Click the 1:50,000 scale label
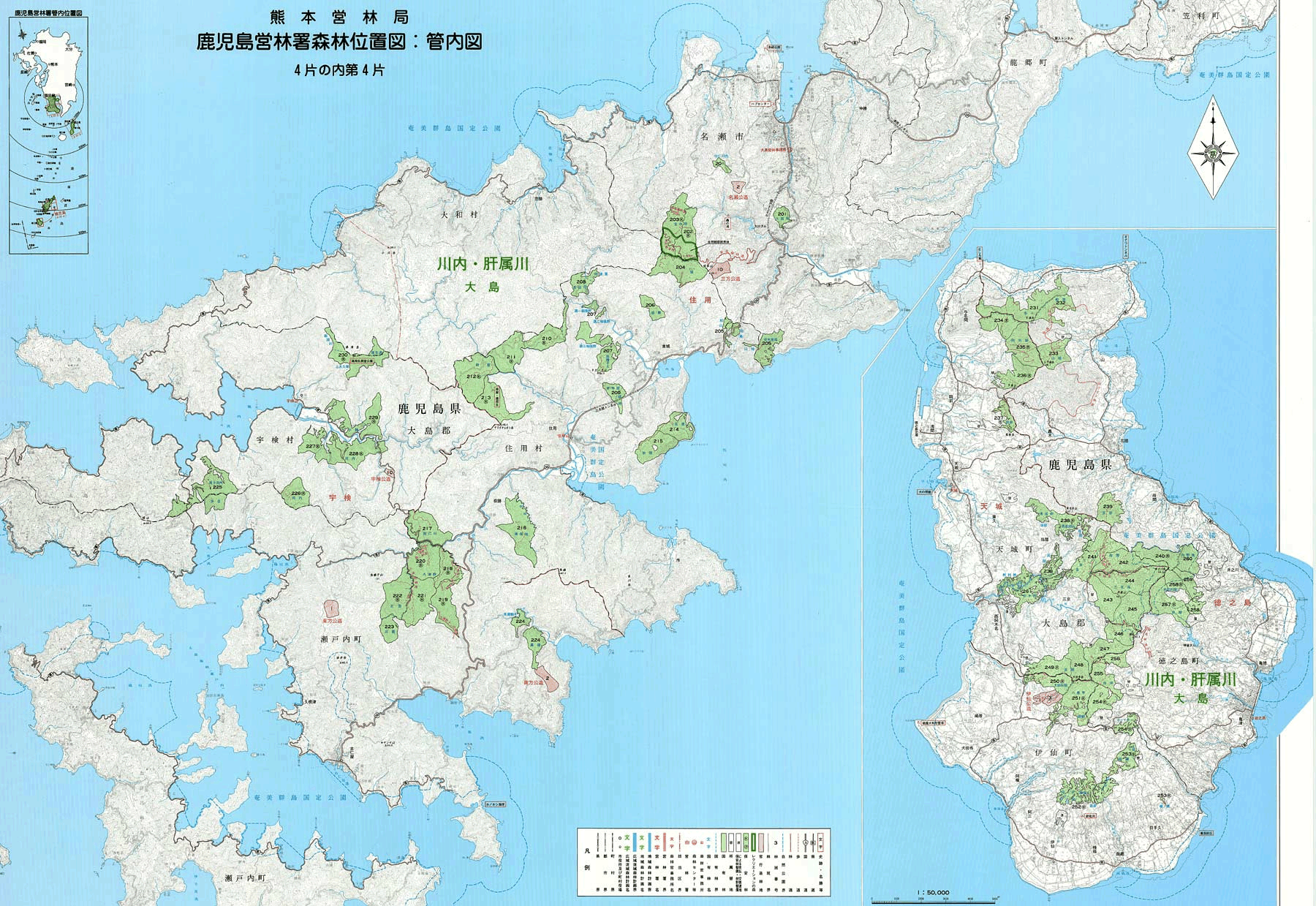The image size is (1316, 906). 932,892
